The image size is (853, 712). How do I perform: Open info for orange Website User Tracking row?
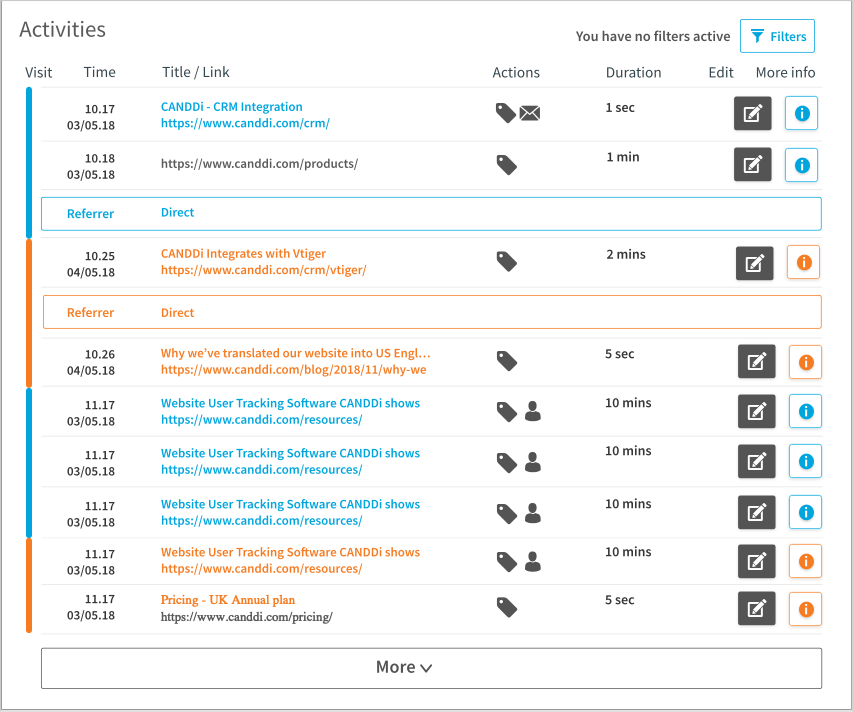805,561
